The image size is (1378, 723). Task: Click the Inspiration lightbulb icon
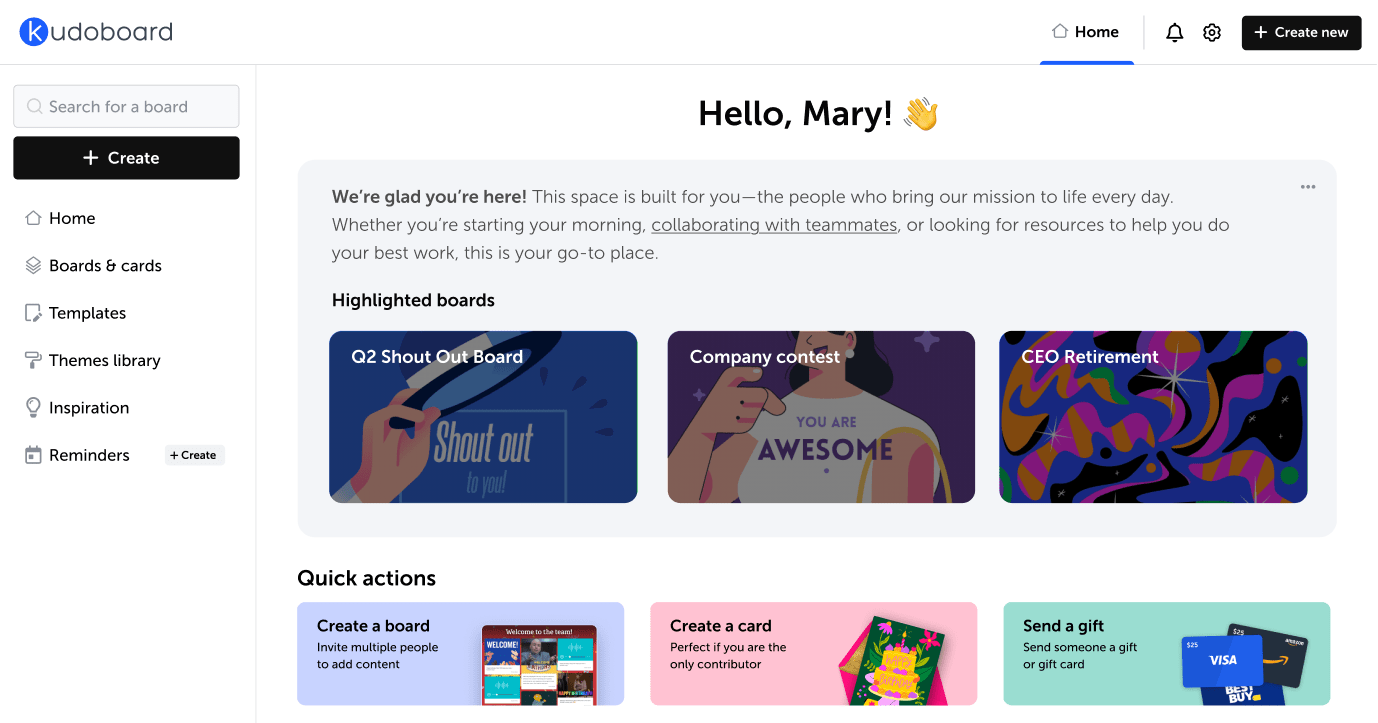click(33, 408)
